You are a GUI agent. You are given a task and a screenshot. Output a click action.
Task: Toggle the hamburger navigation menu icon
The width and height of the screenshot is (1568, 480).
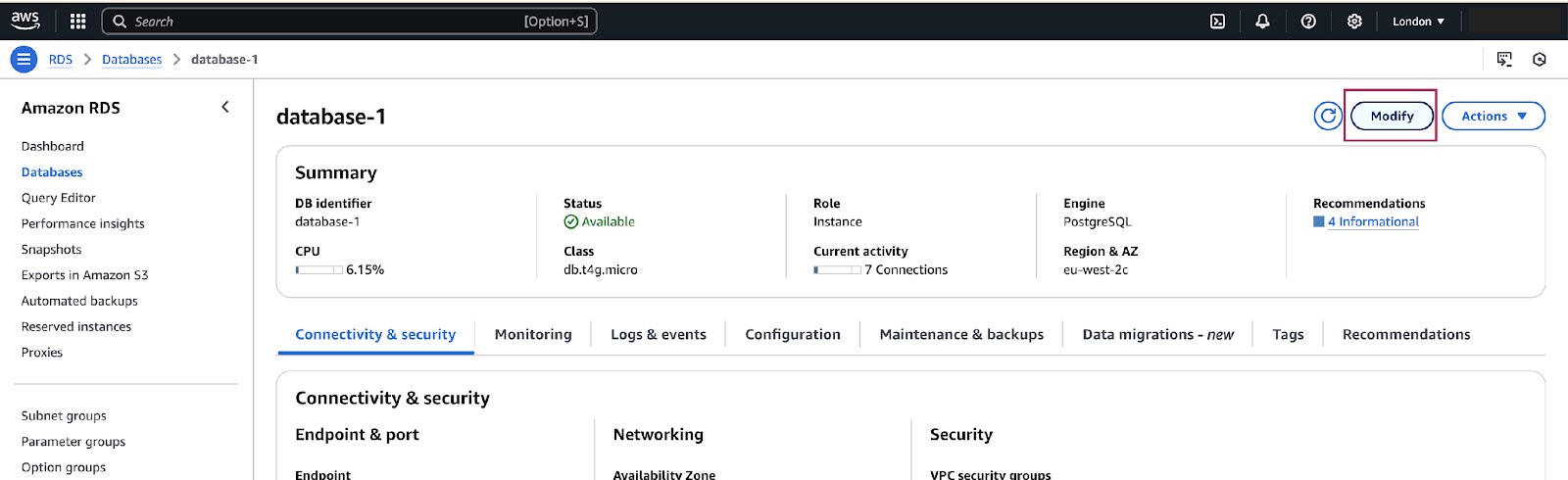tap(24, 60)
